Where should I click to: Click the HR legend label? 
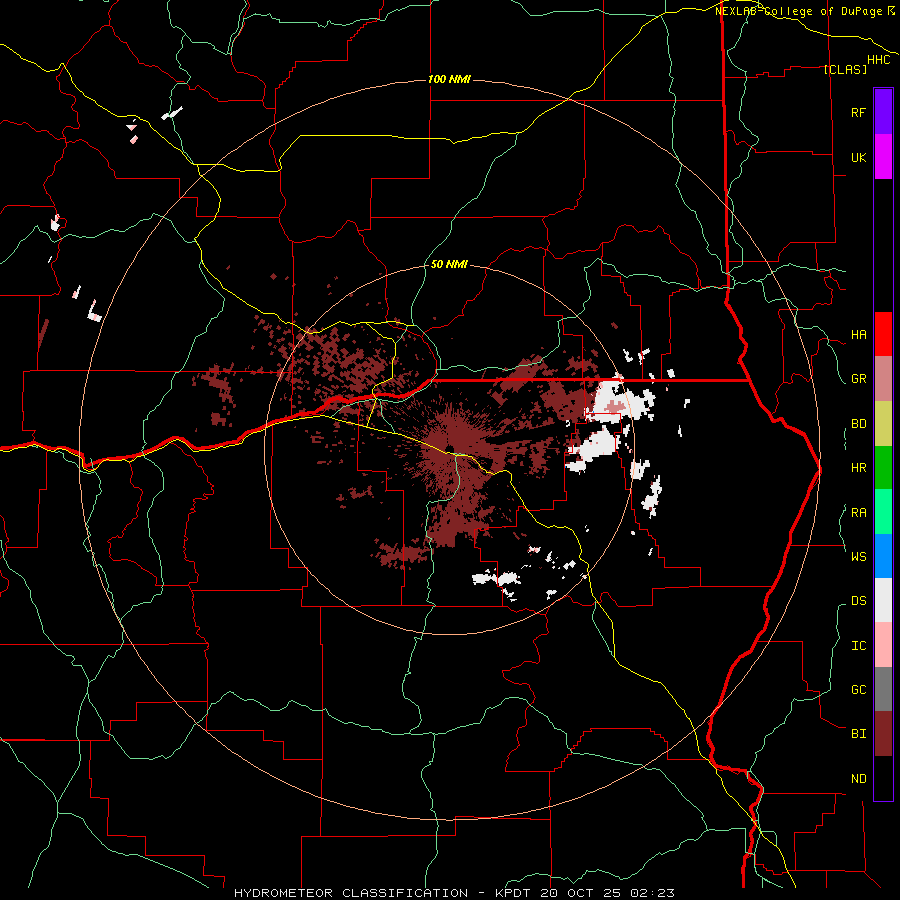858,468
